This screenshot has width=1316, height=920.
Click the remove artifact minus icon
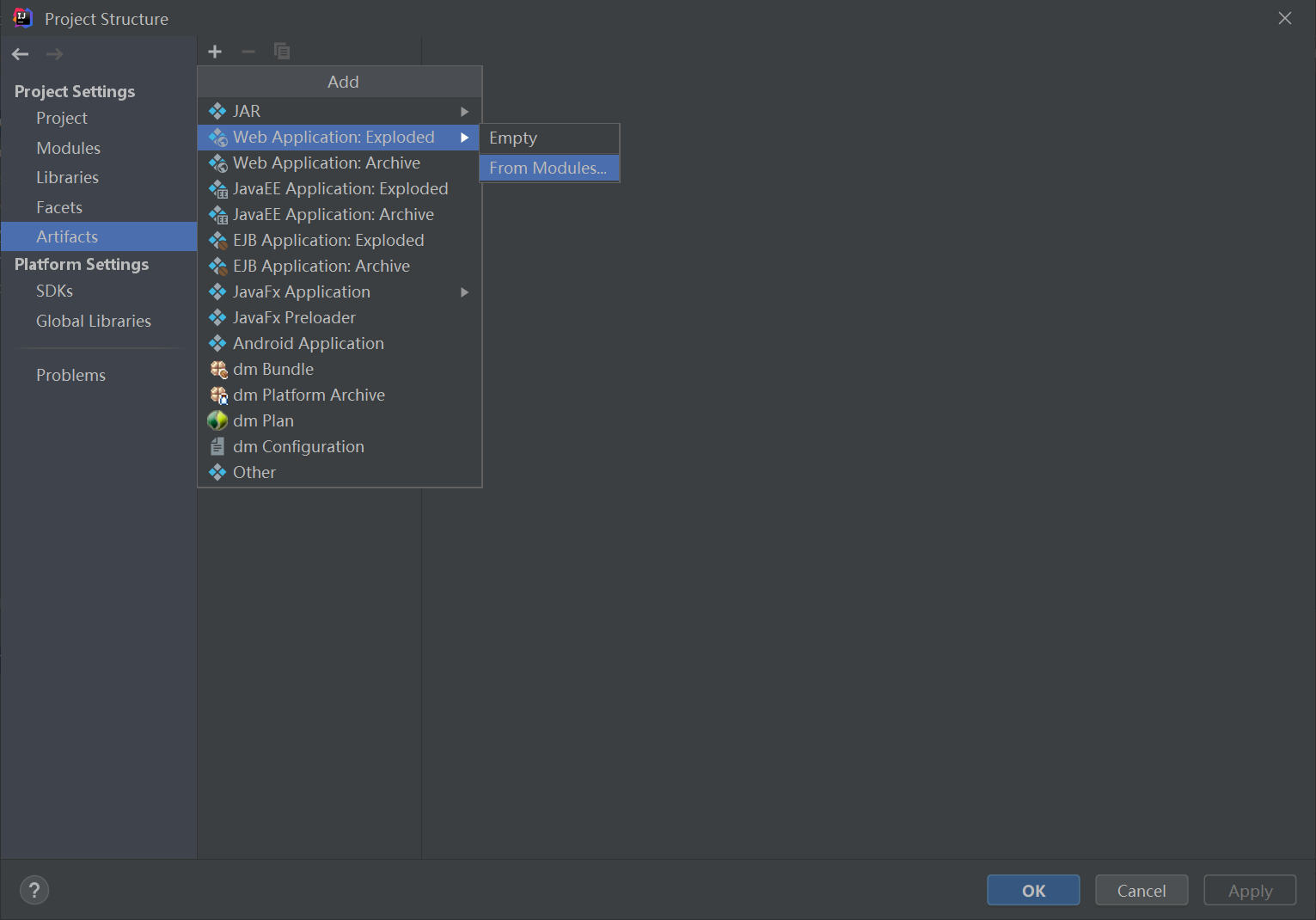[x=248, y=52]
